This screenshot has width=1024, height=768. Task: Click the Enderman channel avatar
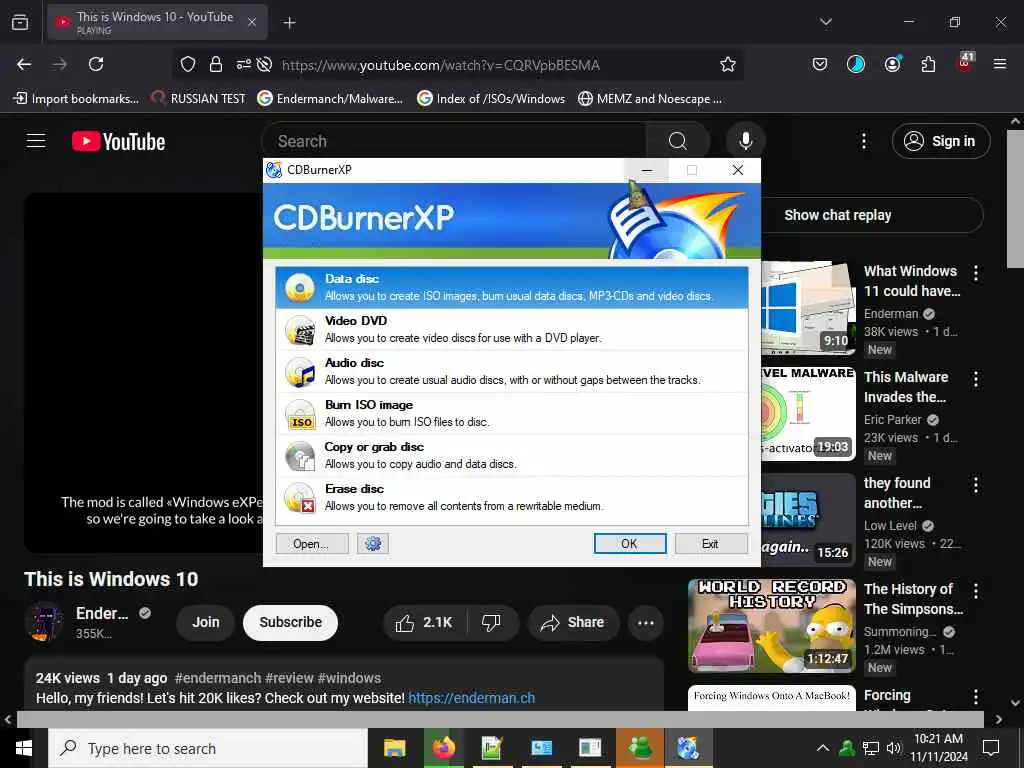pyautogui.click(x=44, y=621)
